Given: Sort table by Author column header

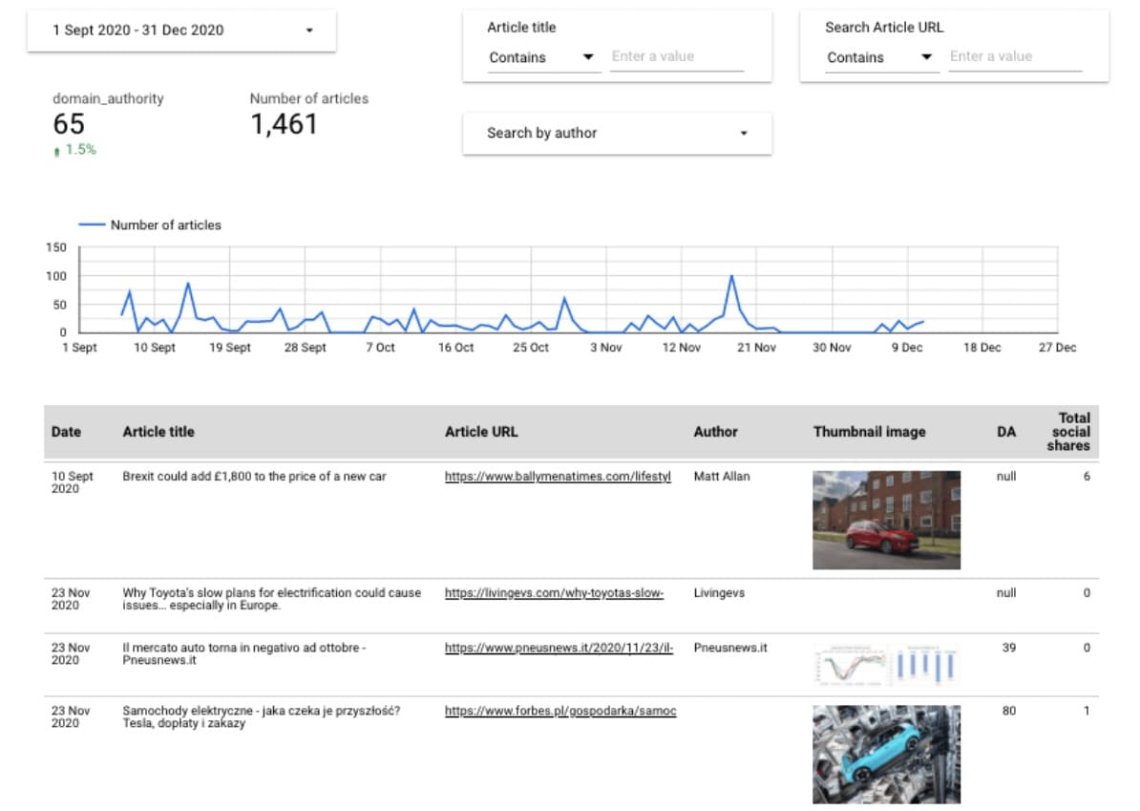Looking at the screenshot, I should tap(715, 432).
